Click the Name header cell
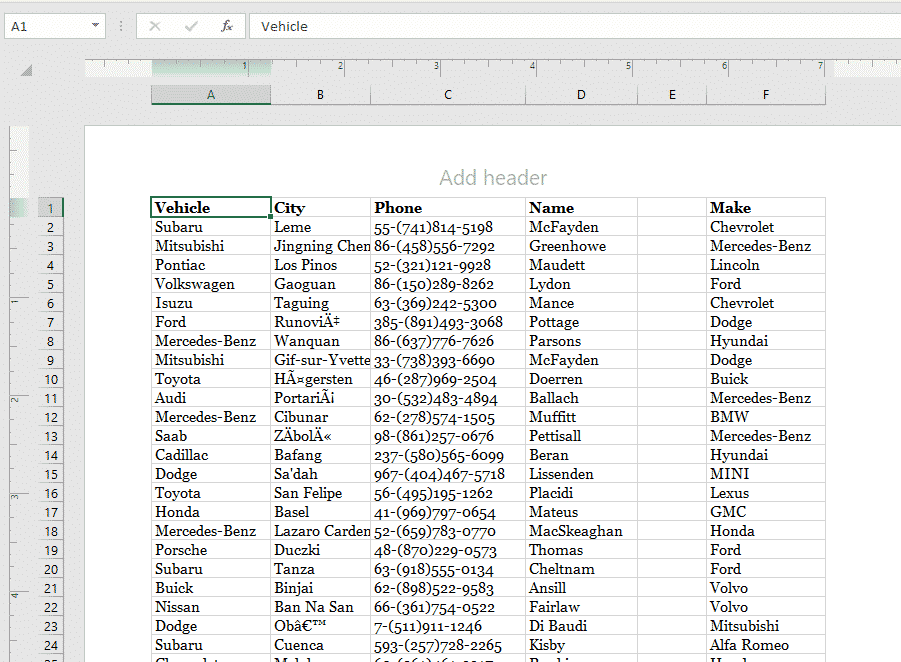901x662 pixels. (x=582, y=207)
